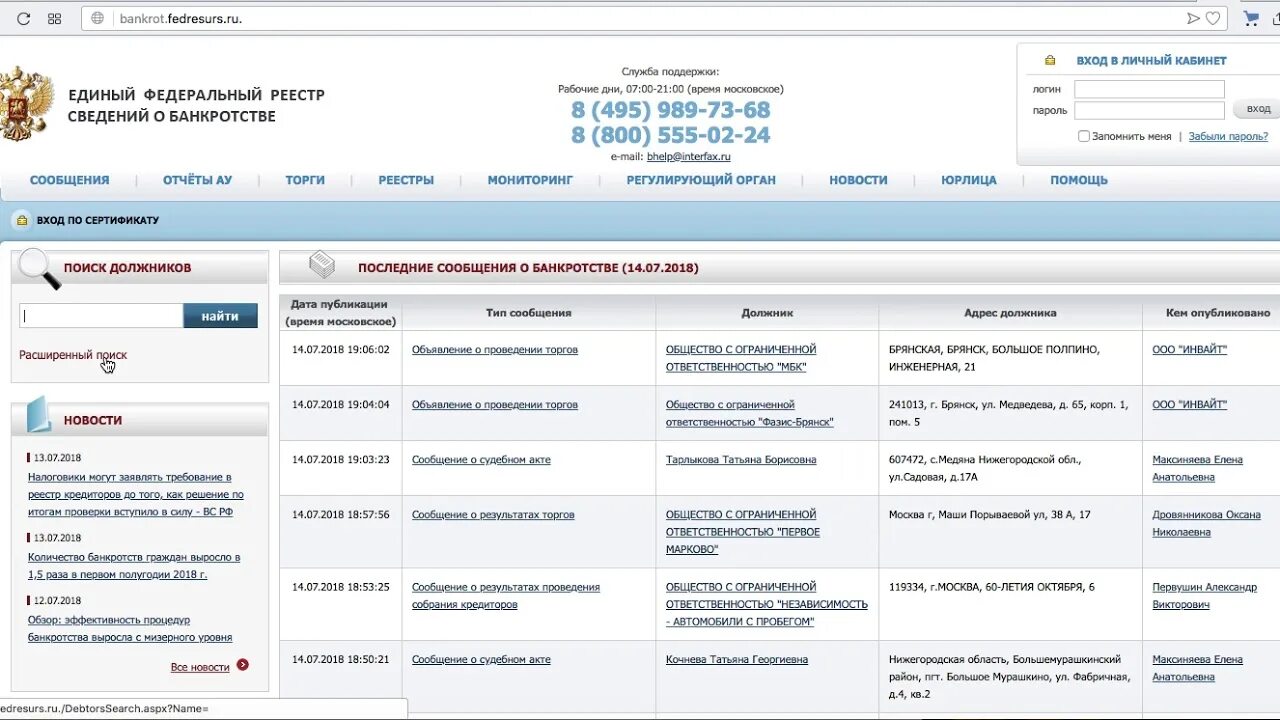Open debtor ООО "МБК" link
Screen dimensions: 1280x720
click(x=741, y=358)
